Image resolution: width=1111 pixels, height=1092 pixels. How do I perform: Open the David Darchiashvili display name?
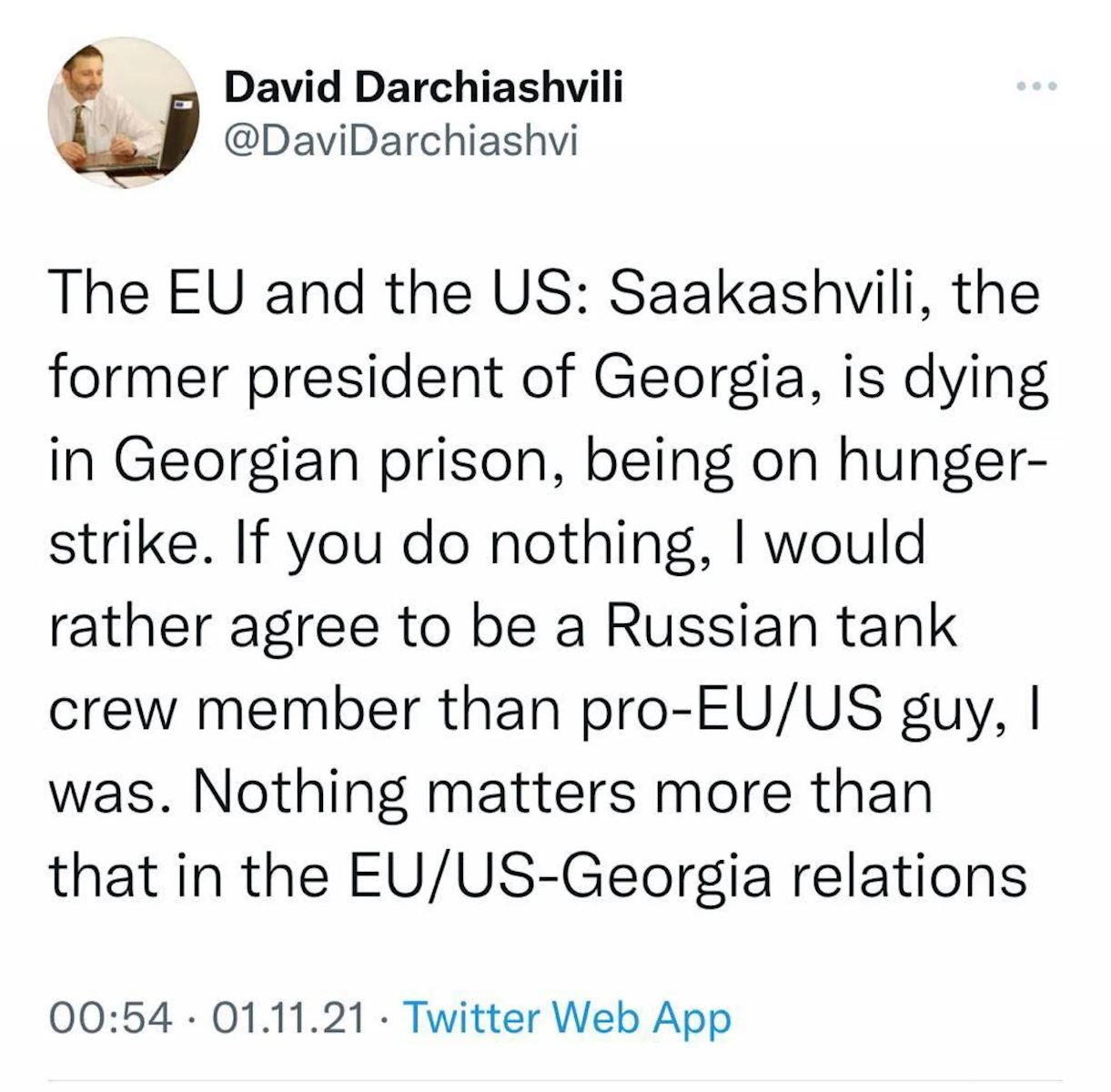pos(423,88)
